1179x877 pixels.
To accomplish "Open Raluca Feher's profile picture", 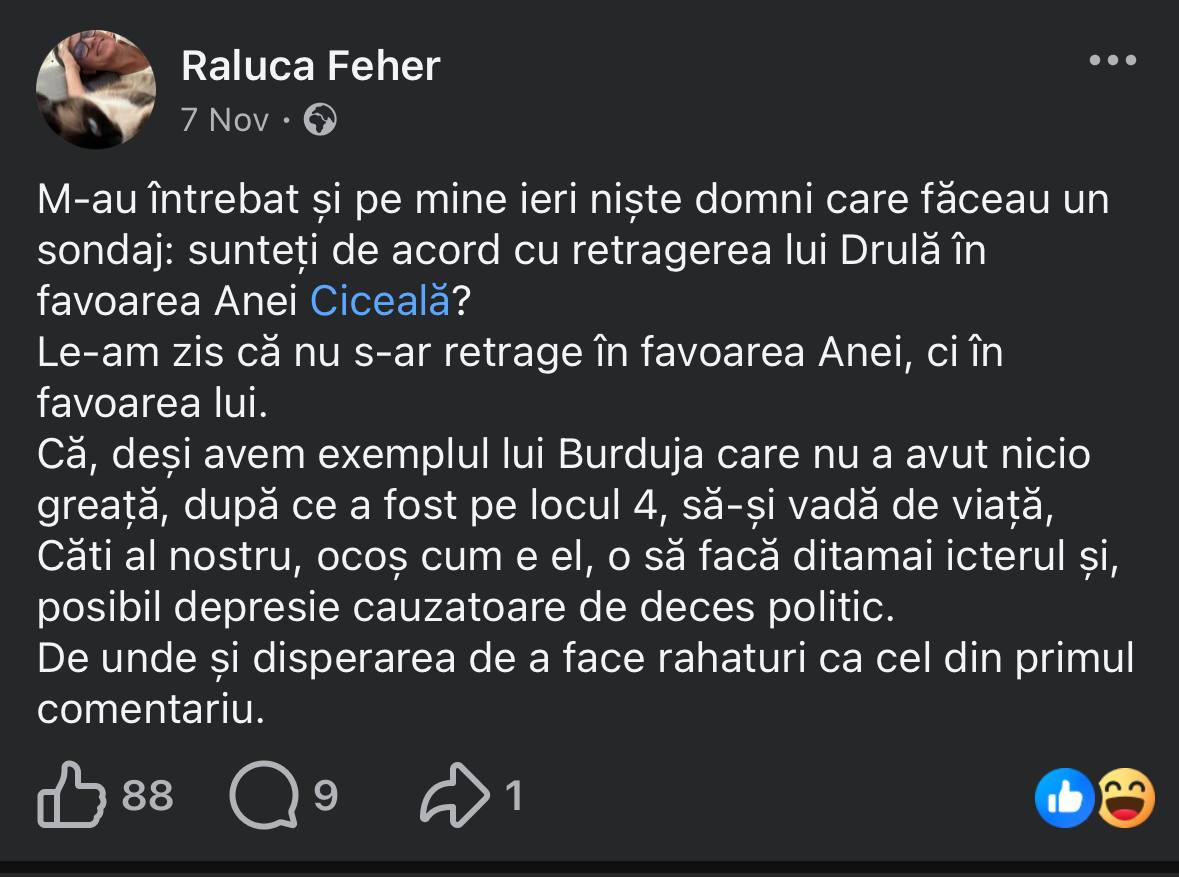I will 96,89.
